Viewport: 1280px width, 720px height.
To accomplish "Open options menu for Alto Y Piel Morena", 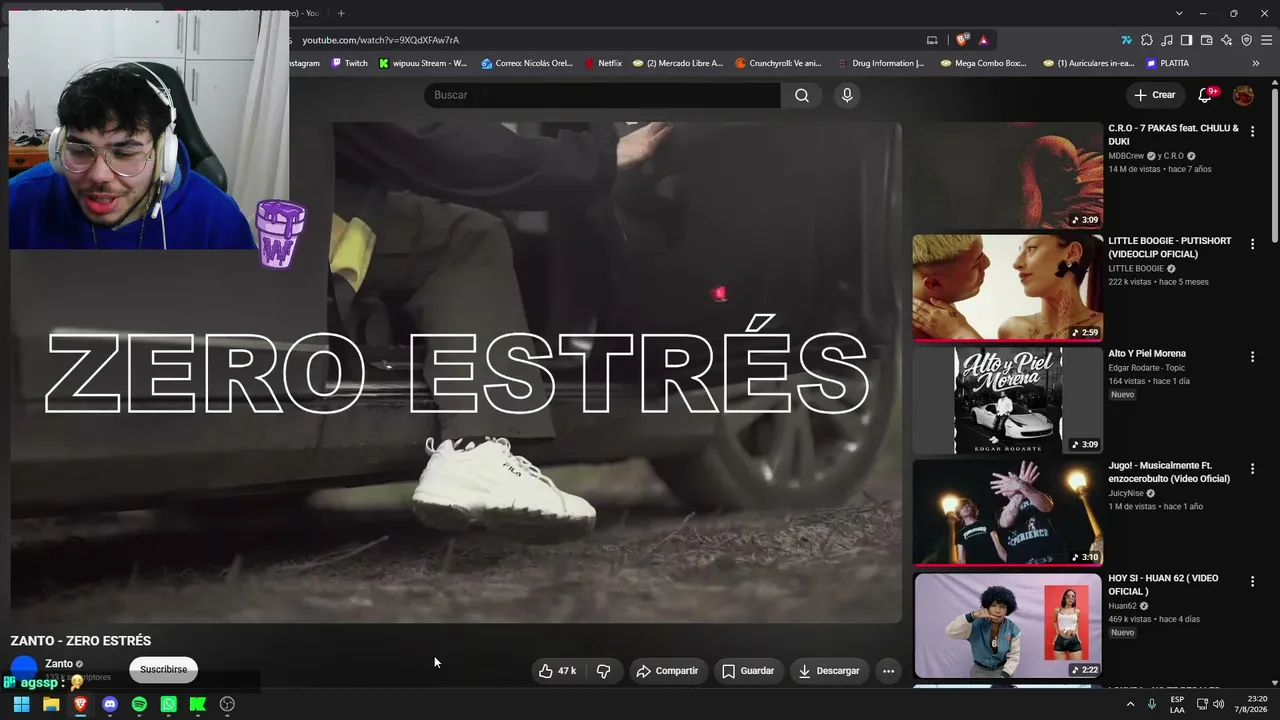I will tap(1252, 357).
